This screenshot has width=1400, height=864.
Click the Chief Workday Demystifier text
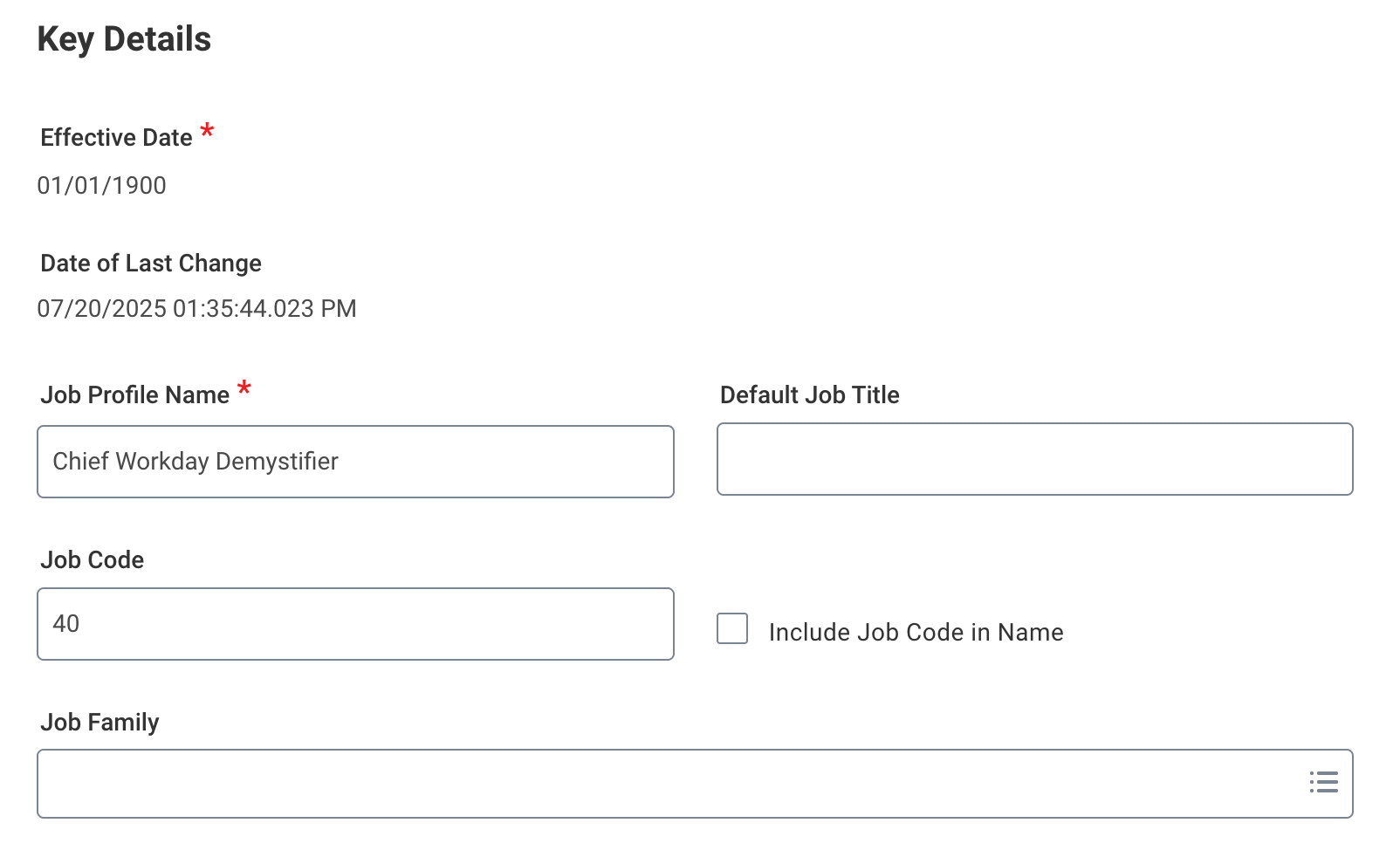pyautogui.click(x=196, y=462)
